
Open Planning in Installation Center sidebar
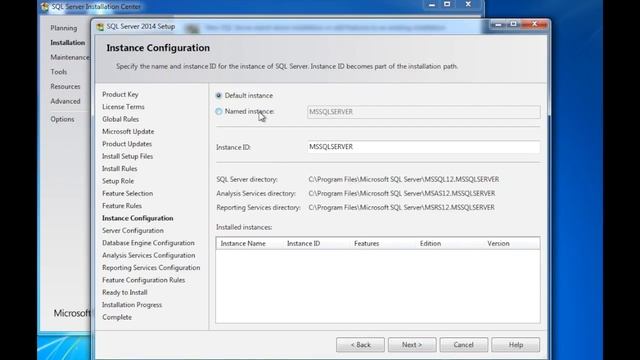[x=64, y=28]
